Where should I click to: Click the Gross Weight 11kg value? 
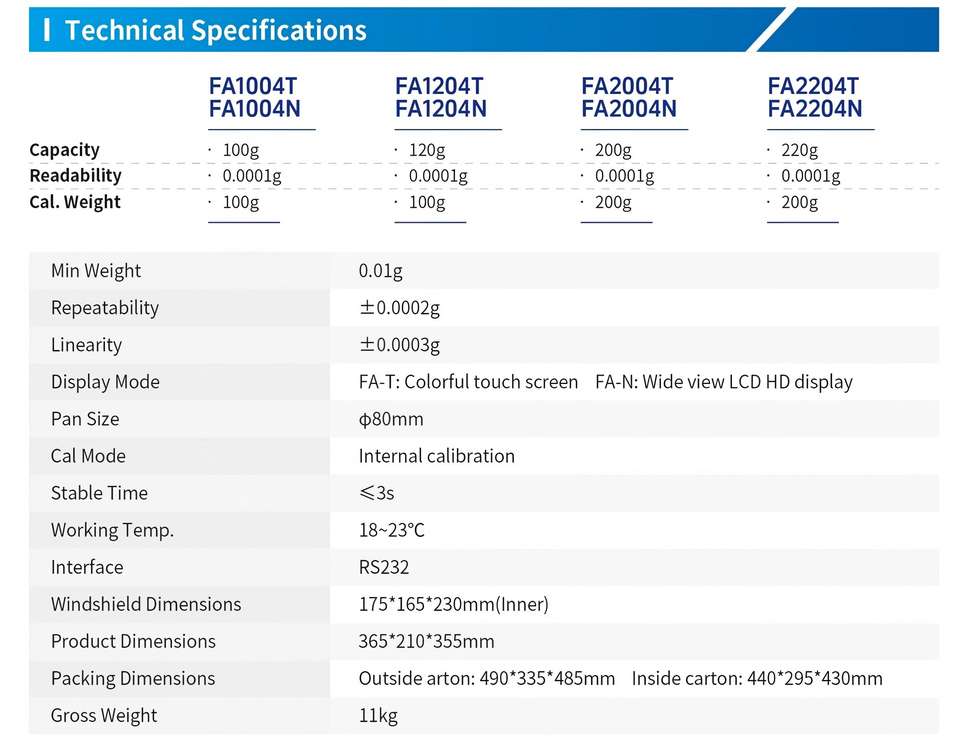click(378, 716)
